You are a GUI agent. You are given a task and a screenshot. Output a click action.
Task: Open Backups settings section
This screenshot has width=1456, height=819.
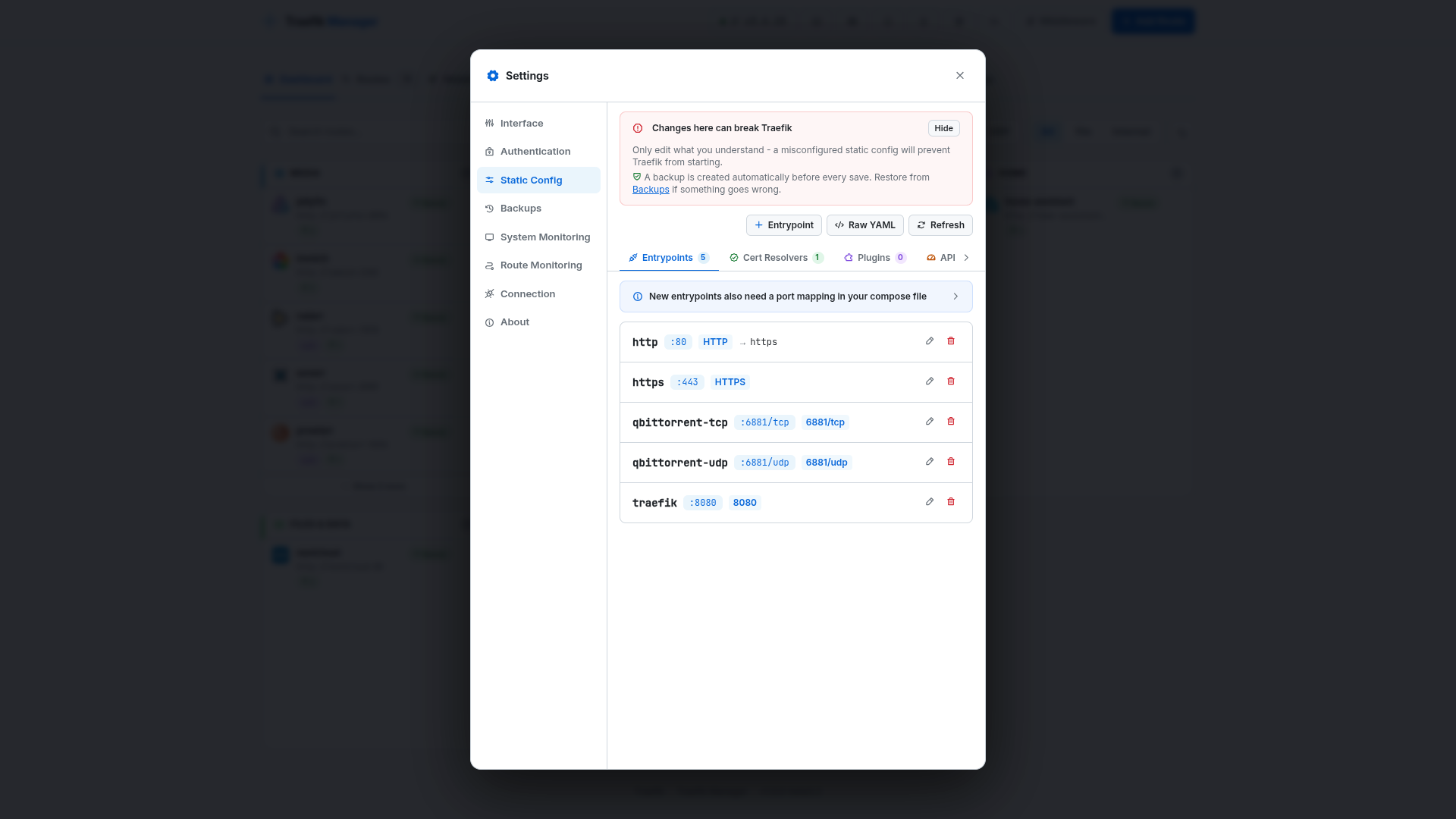pyautogui.click(x=538, y=209)
